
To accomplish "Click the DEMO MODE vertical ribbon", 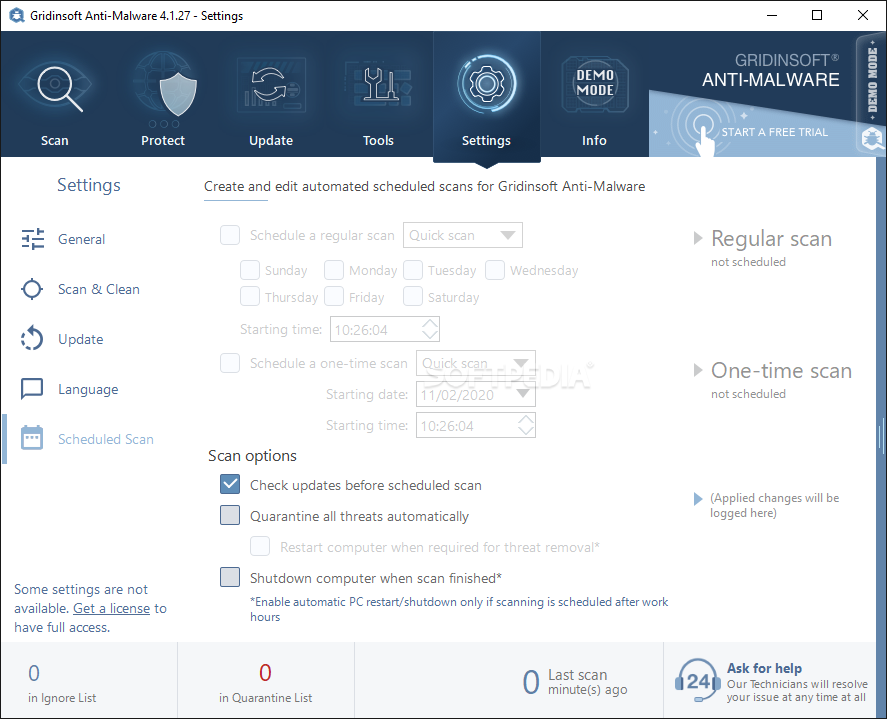I will click(x=872, y=80).
